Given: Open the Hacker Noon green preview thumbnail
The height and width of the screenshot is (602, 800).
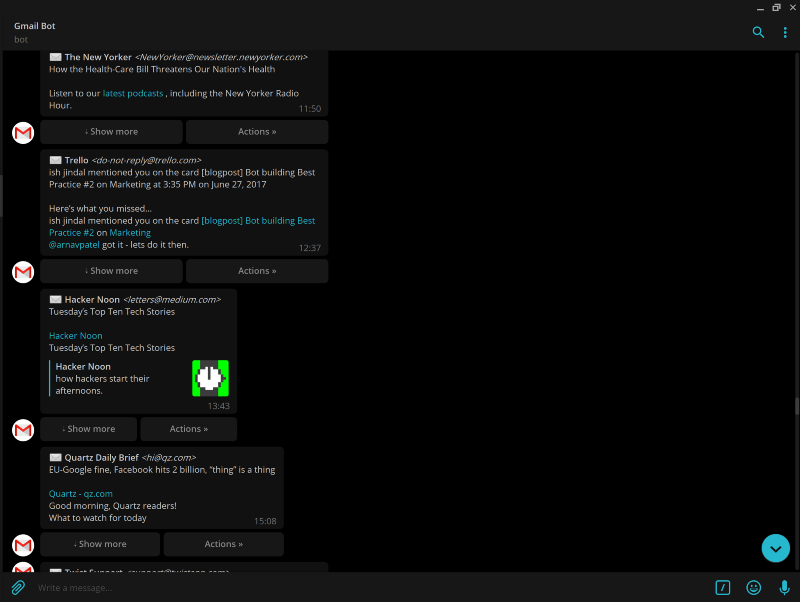Looking at the screenshot, I should click(210, 378).
